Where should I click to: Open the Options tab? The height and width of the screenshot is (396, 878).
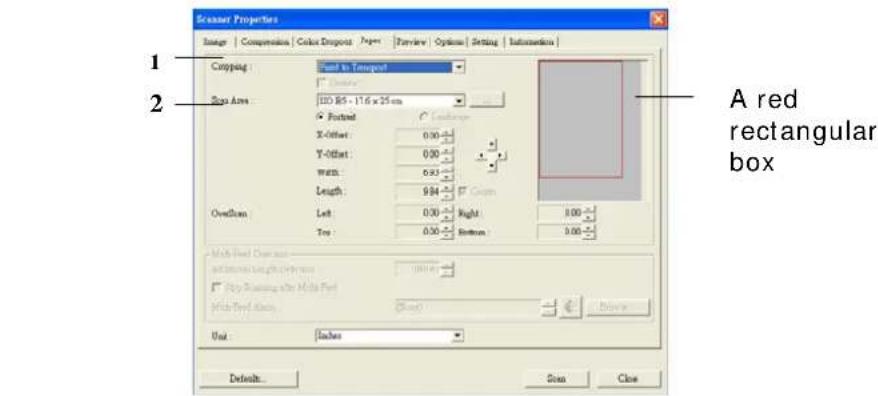pos(450,42)
